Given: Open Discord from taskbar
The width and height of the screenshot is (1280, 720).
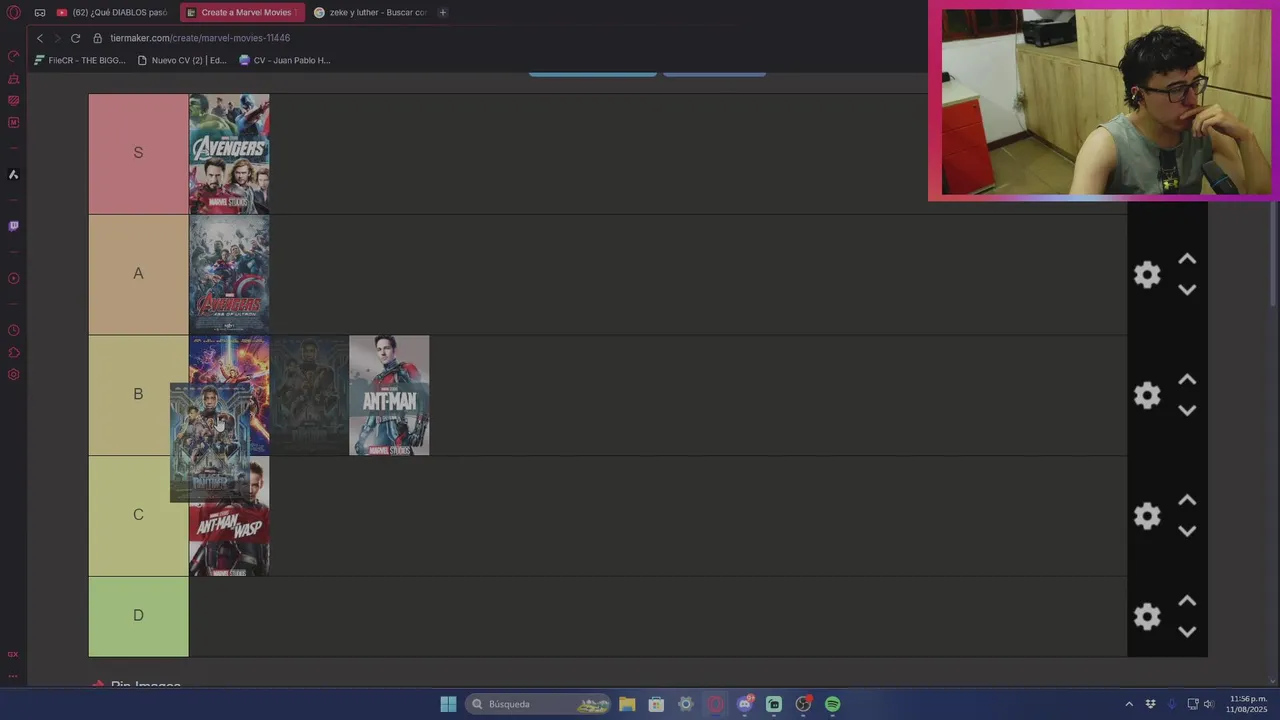Looking at the screenshot, I should point(745,704).
